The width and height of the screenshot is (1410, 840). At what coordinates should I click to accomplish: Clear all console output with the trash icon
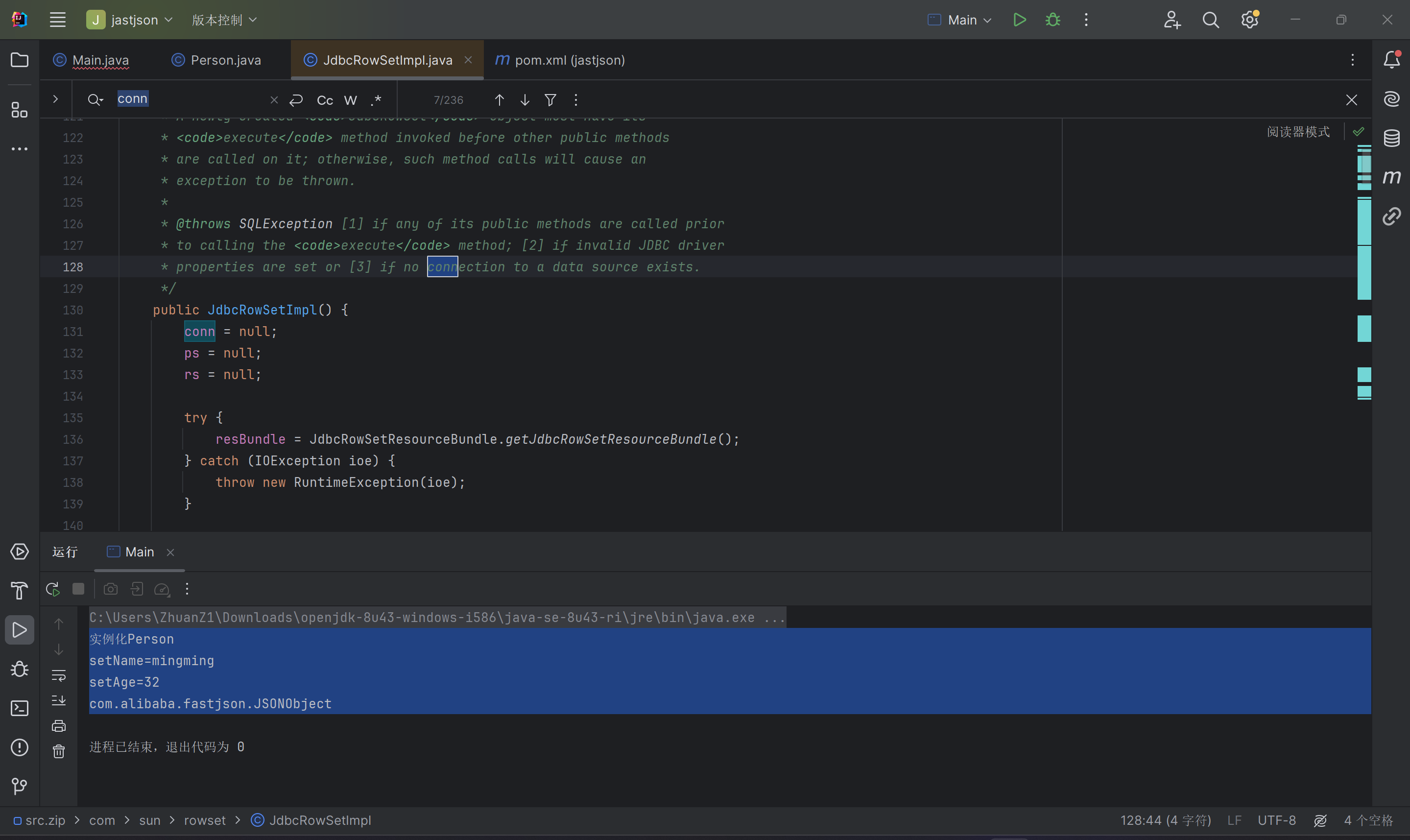click(x=59, y=751)
